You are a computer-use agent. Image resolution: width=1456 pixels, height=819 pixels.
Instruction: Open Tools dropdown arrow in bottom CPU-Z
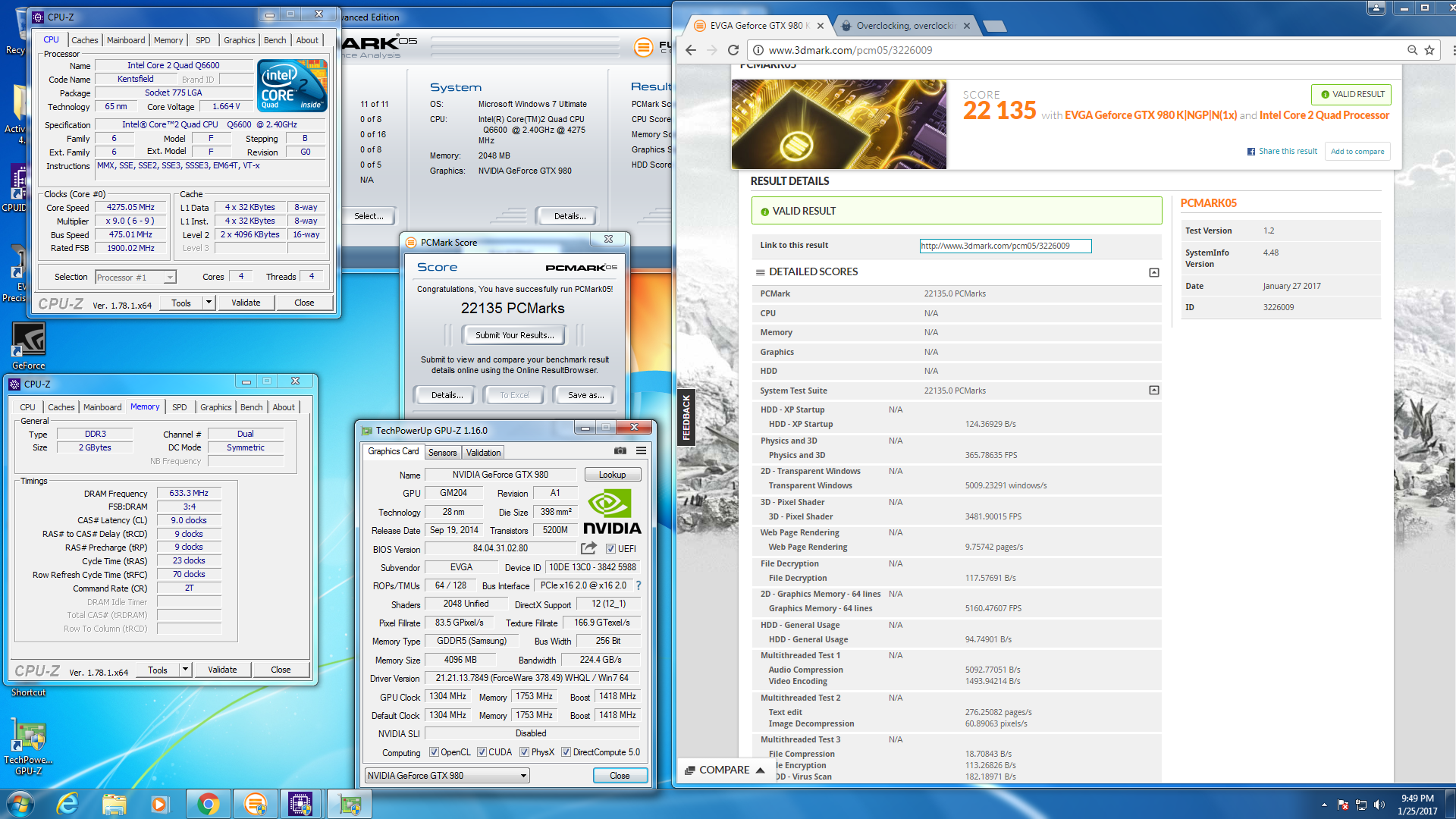pos(185,670)
